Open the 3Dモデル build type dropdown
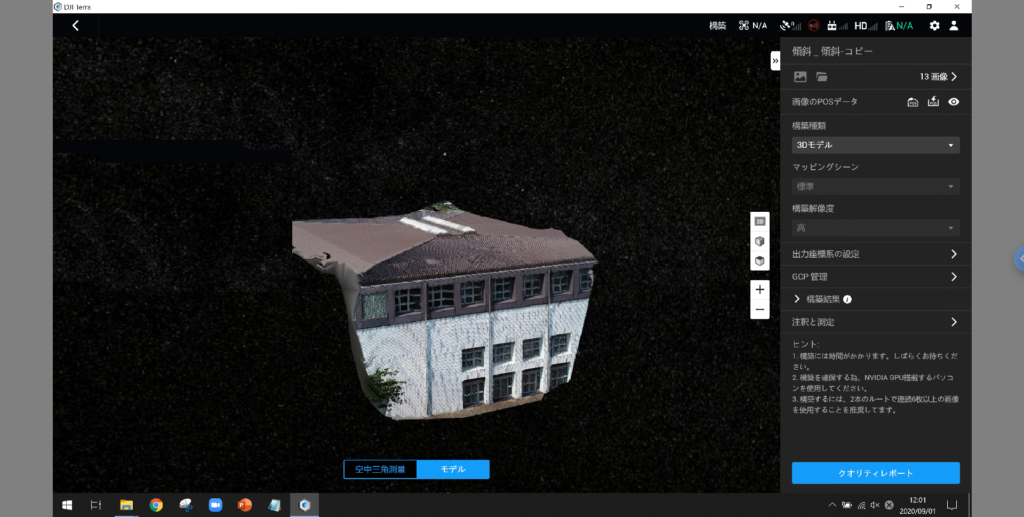 click(x=875, y=145)
